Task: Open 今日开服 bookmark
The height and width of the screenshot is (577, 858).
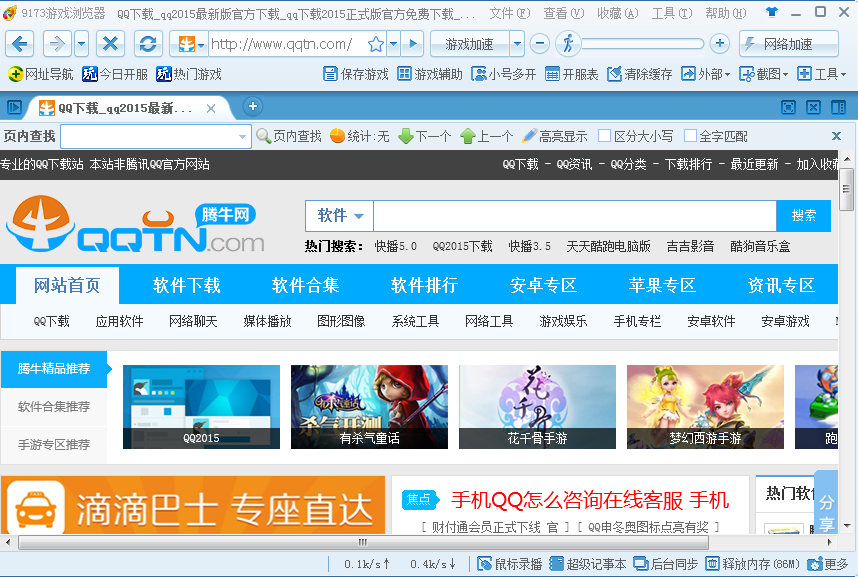Action: pyautogui.click(x=115, y=74)
